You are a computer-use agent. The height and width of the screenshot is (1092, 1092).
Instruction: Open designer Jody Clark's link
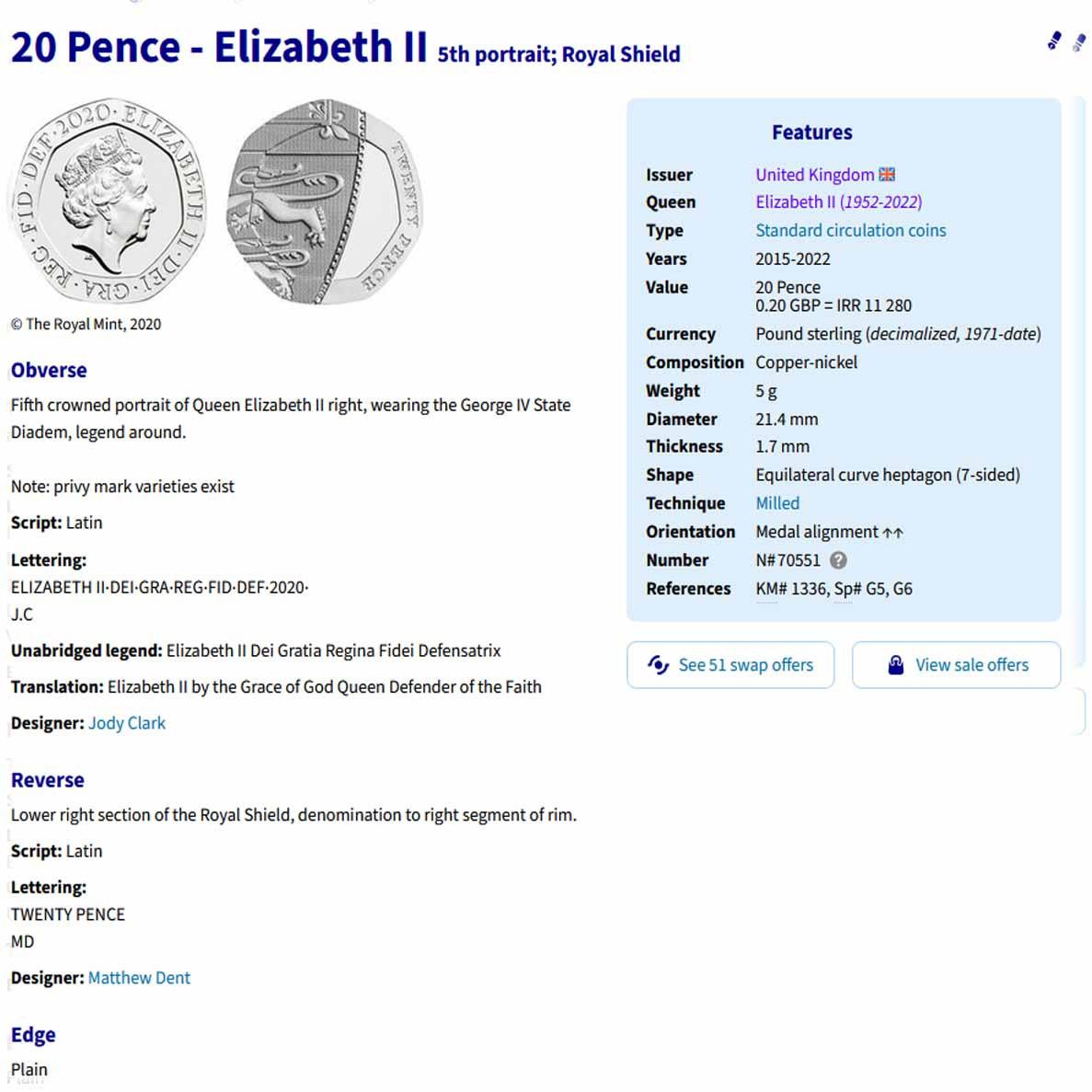(127, 723)
